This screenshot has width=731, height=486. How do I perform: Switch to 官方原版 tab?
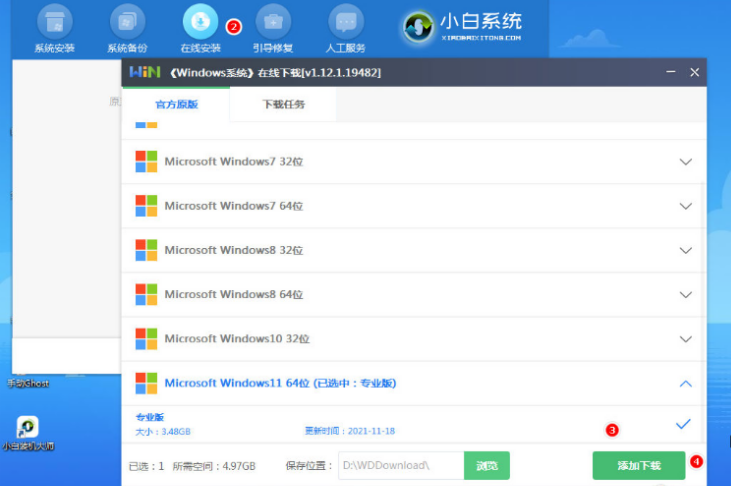(x=176, y=104)
